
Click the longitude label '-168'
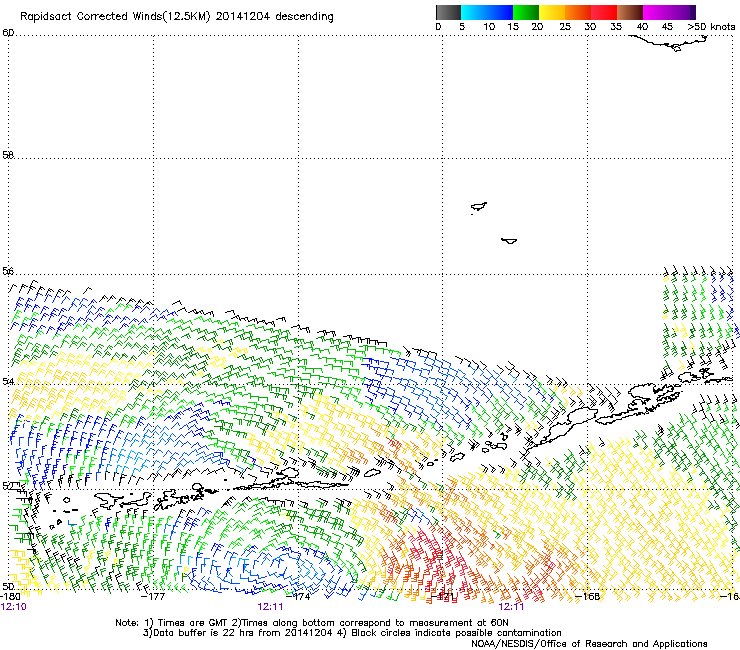pos(588,596)
